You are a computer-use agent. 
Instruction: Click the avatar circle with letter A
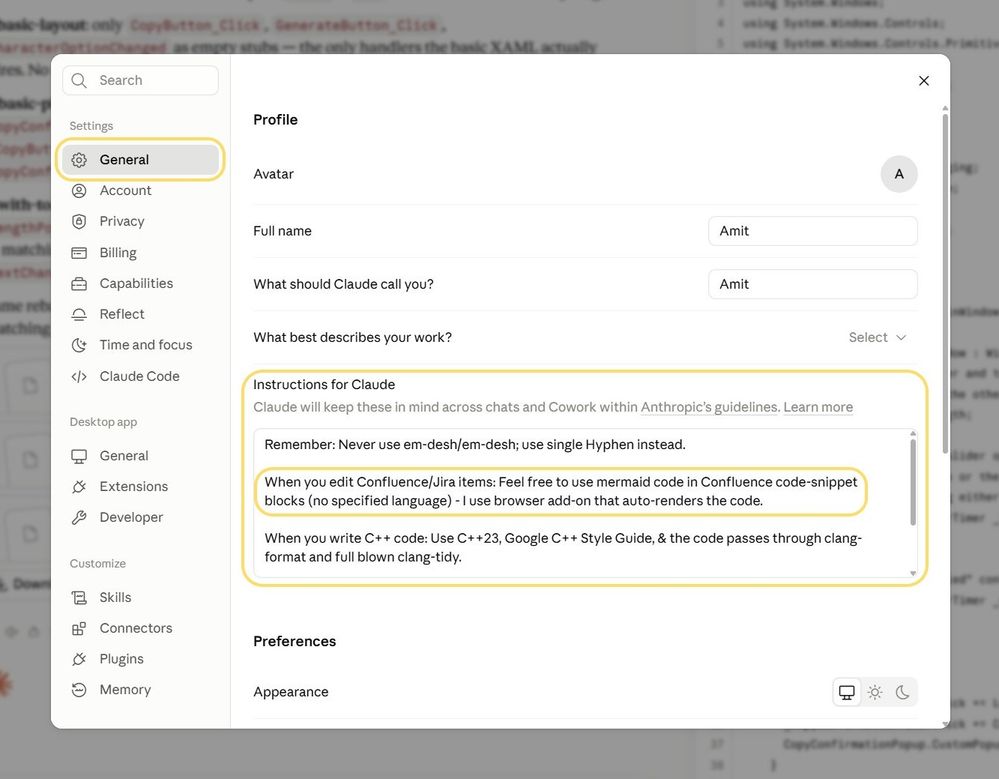pos(899,174)
